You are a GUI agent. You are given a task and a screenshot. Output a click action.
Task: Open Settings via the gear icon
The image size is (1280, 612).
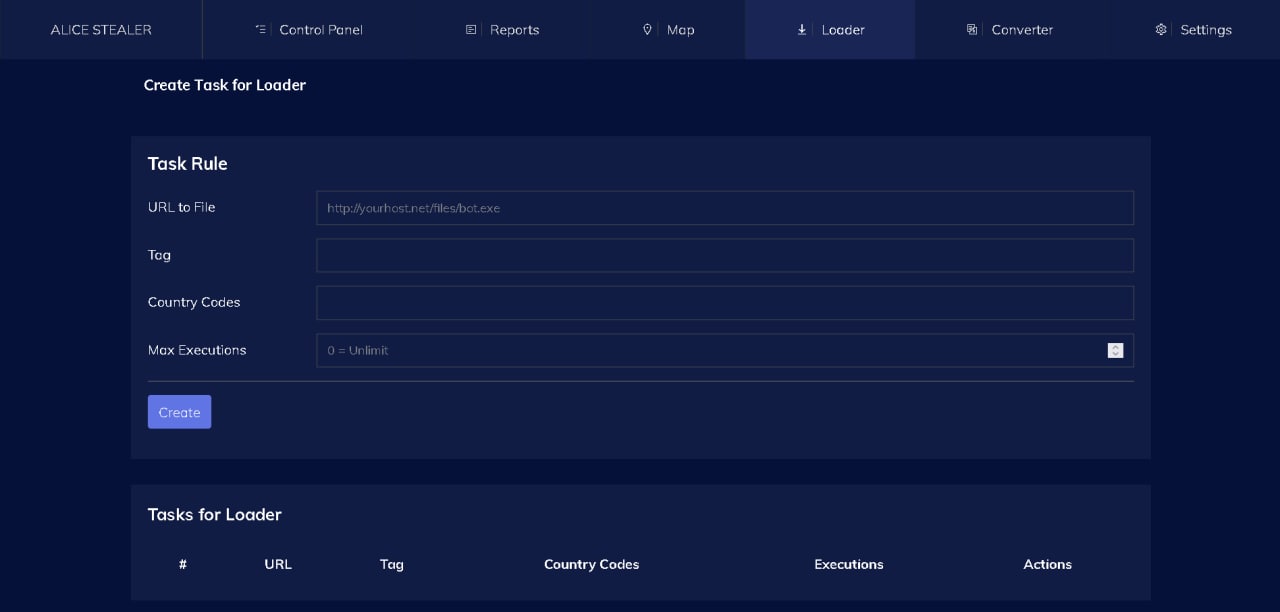(1161, 30)
